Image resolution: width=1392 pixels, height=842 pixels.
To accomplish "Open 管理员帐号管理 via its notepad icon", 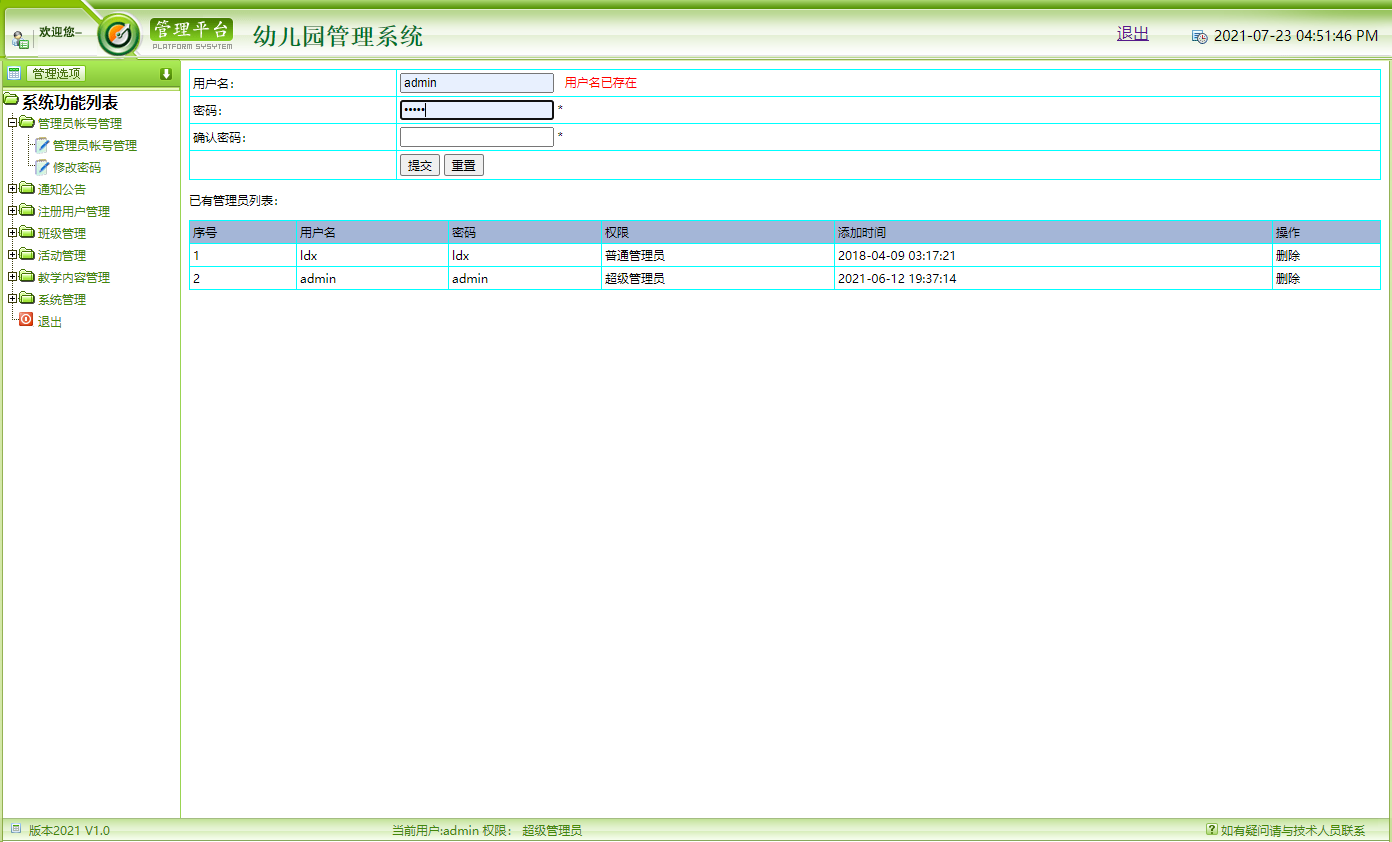I will [x=39, y=145].
